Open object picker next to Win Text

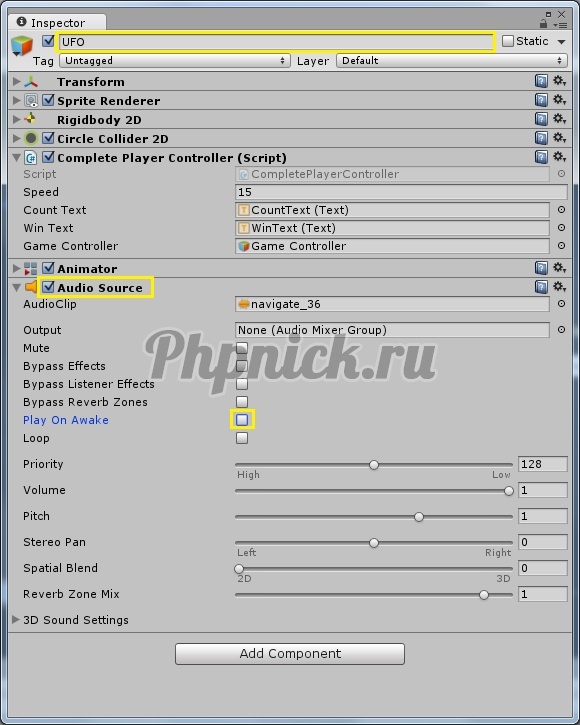click(x=561, y=227)
